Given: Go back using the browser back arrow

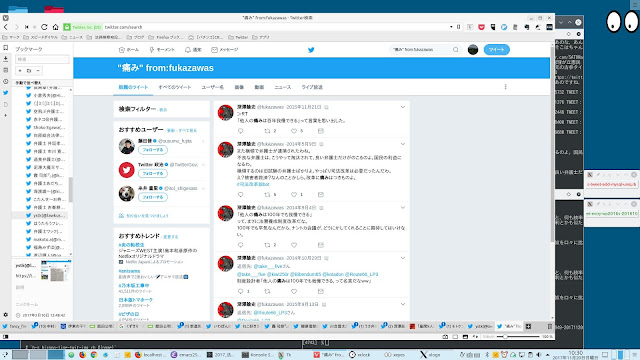Looking at the screenshot, I should (6, 27).
